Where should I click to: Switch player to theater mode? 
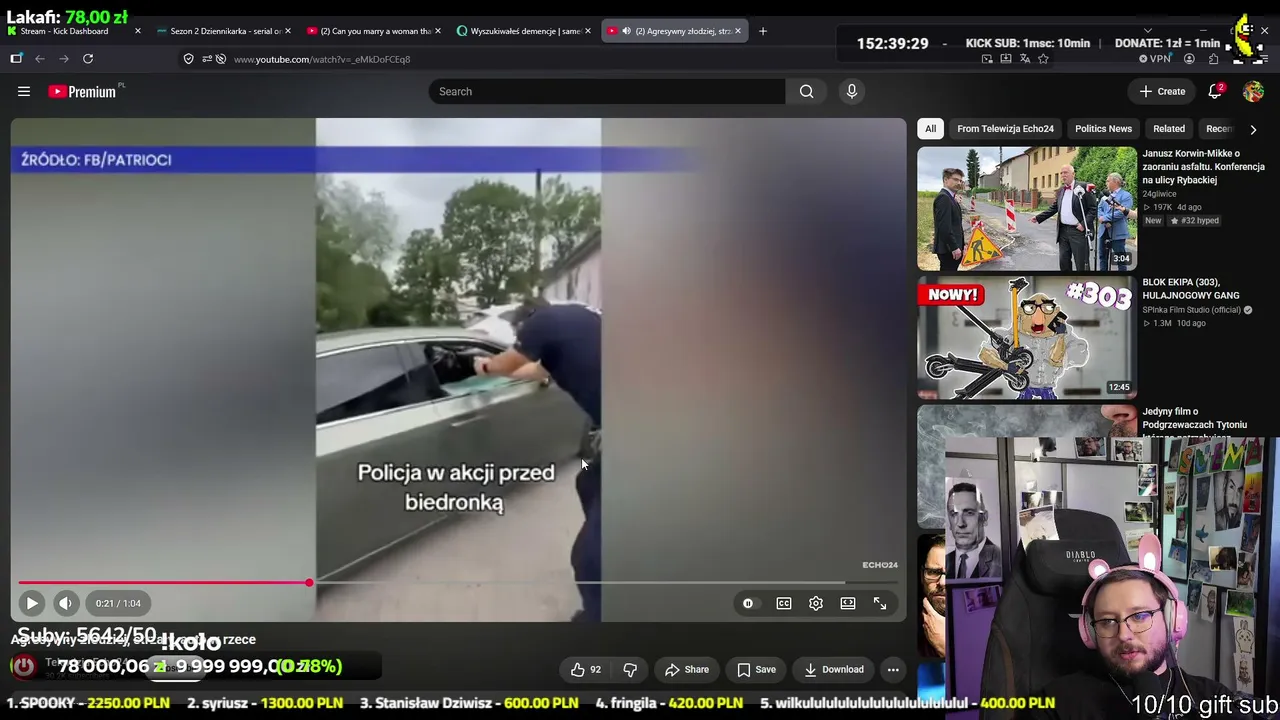tap(848, 603)
